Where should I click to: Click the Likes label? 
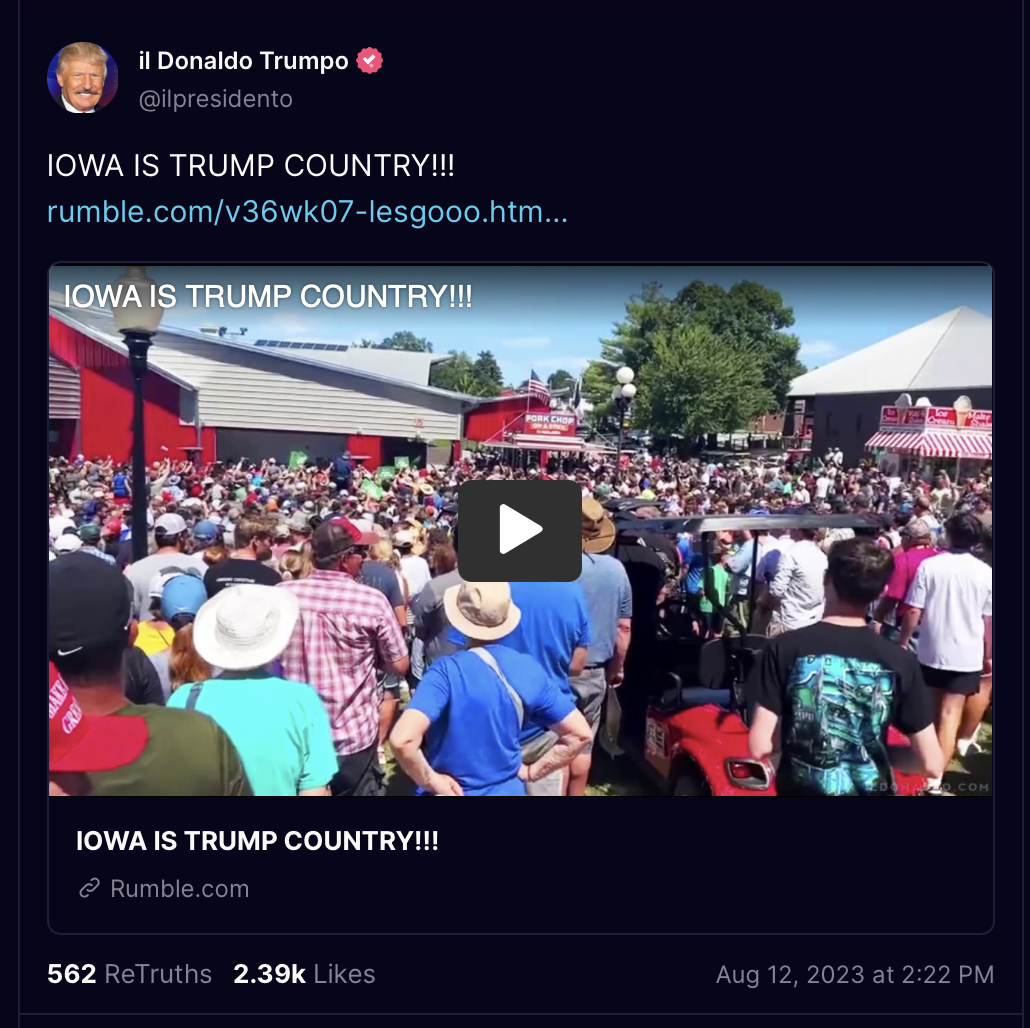344,973
